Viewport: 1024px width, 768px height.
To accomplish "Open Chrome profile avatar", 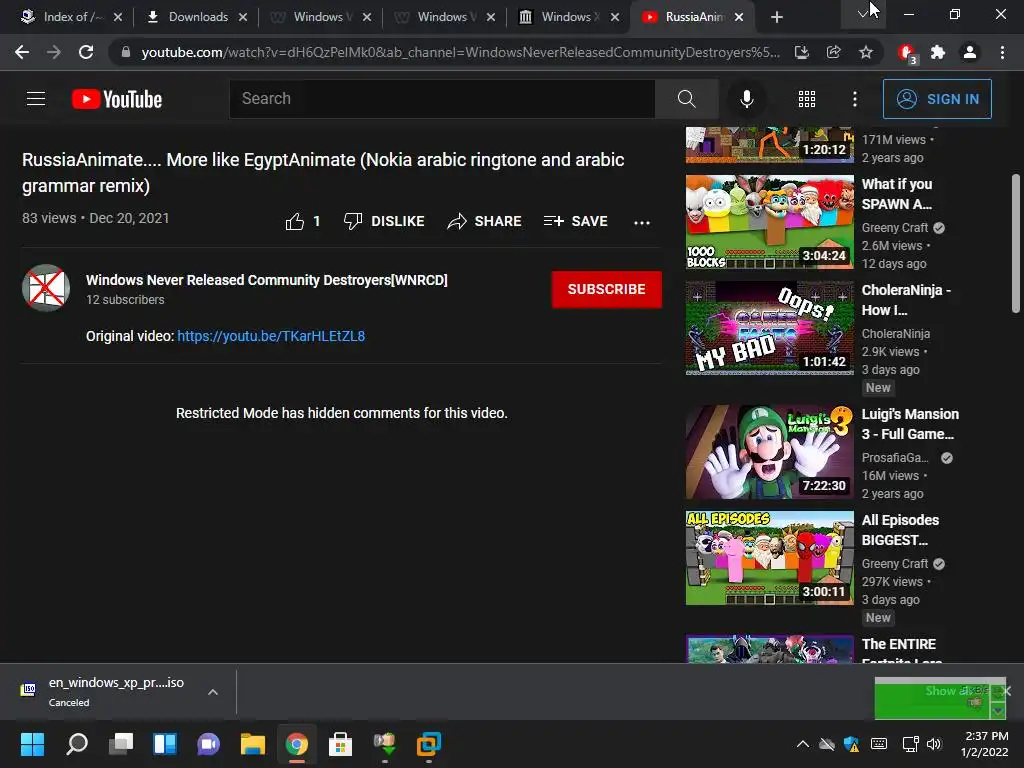I will coord(970,52).
